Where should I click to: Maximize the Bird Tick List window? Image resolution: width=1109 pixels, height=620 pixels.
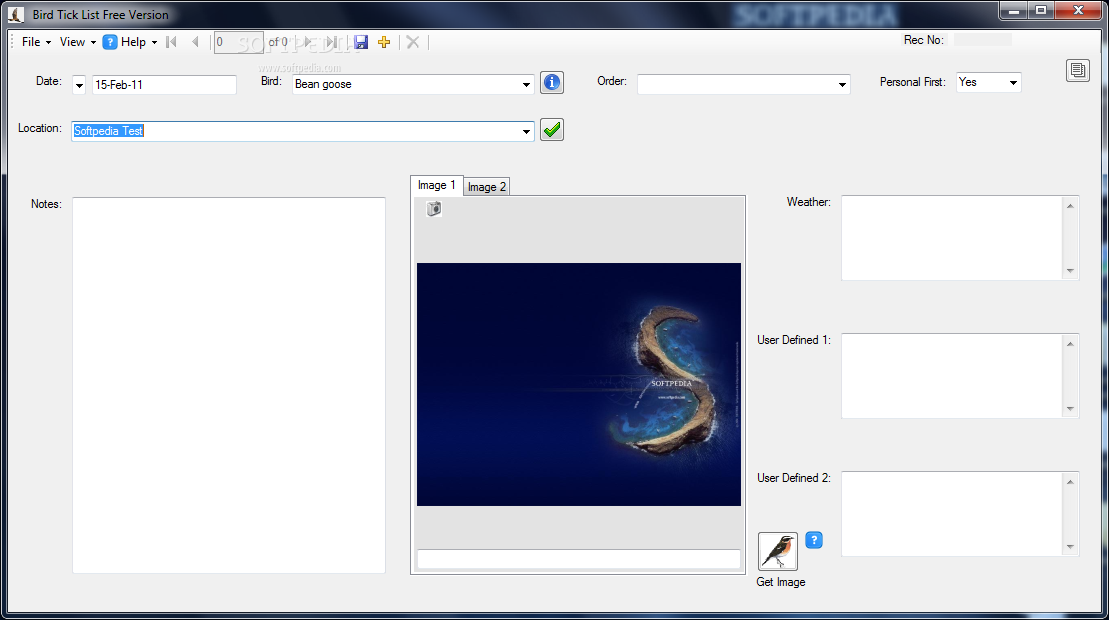coord(1041,11)
